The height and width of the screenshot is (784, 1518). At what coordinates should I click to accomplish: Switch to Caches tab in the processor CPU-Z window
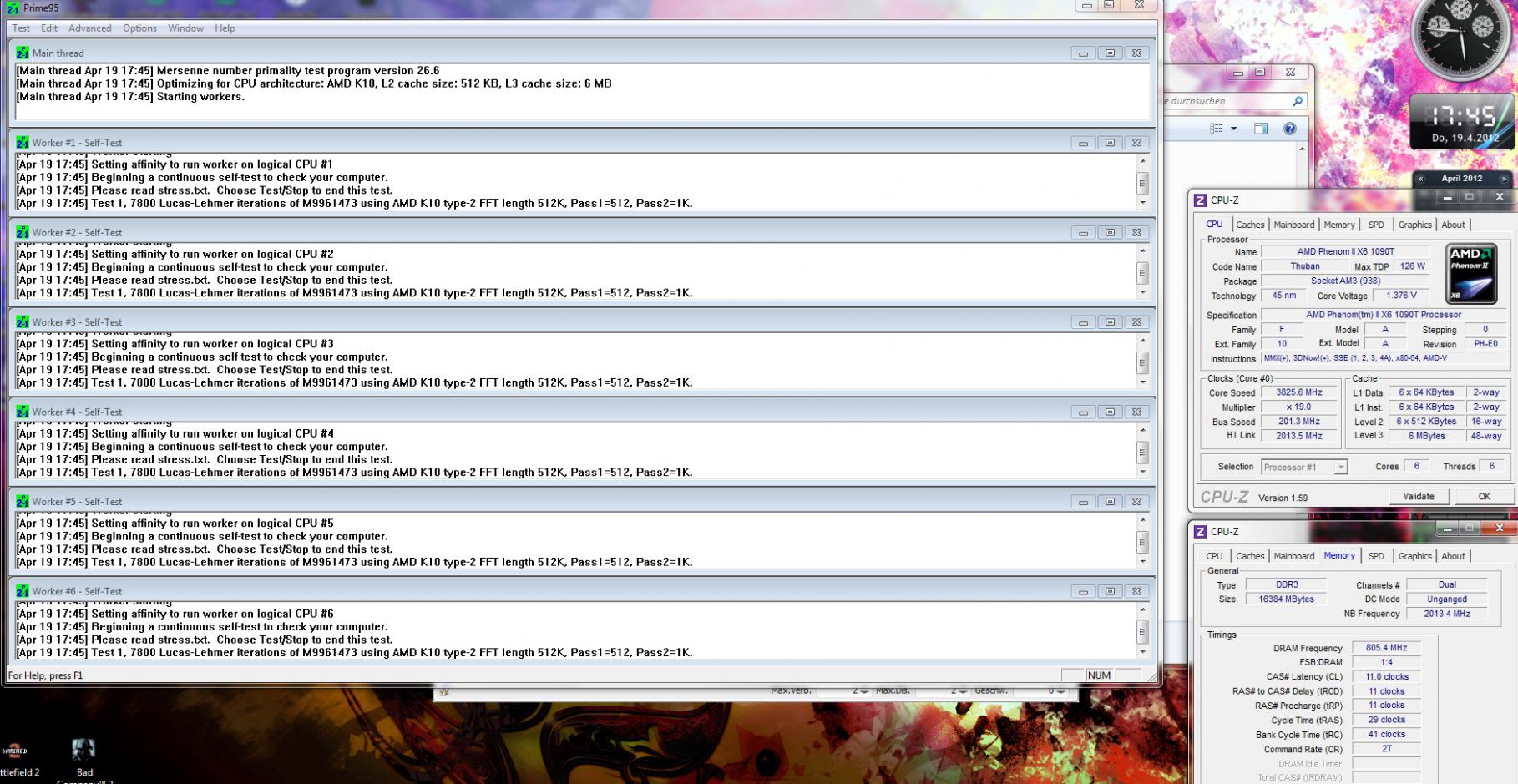point(1250,225)
